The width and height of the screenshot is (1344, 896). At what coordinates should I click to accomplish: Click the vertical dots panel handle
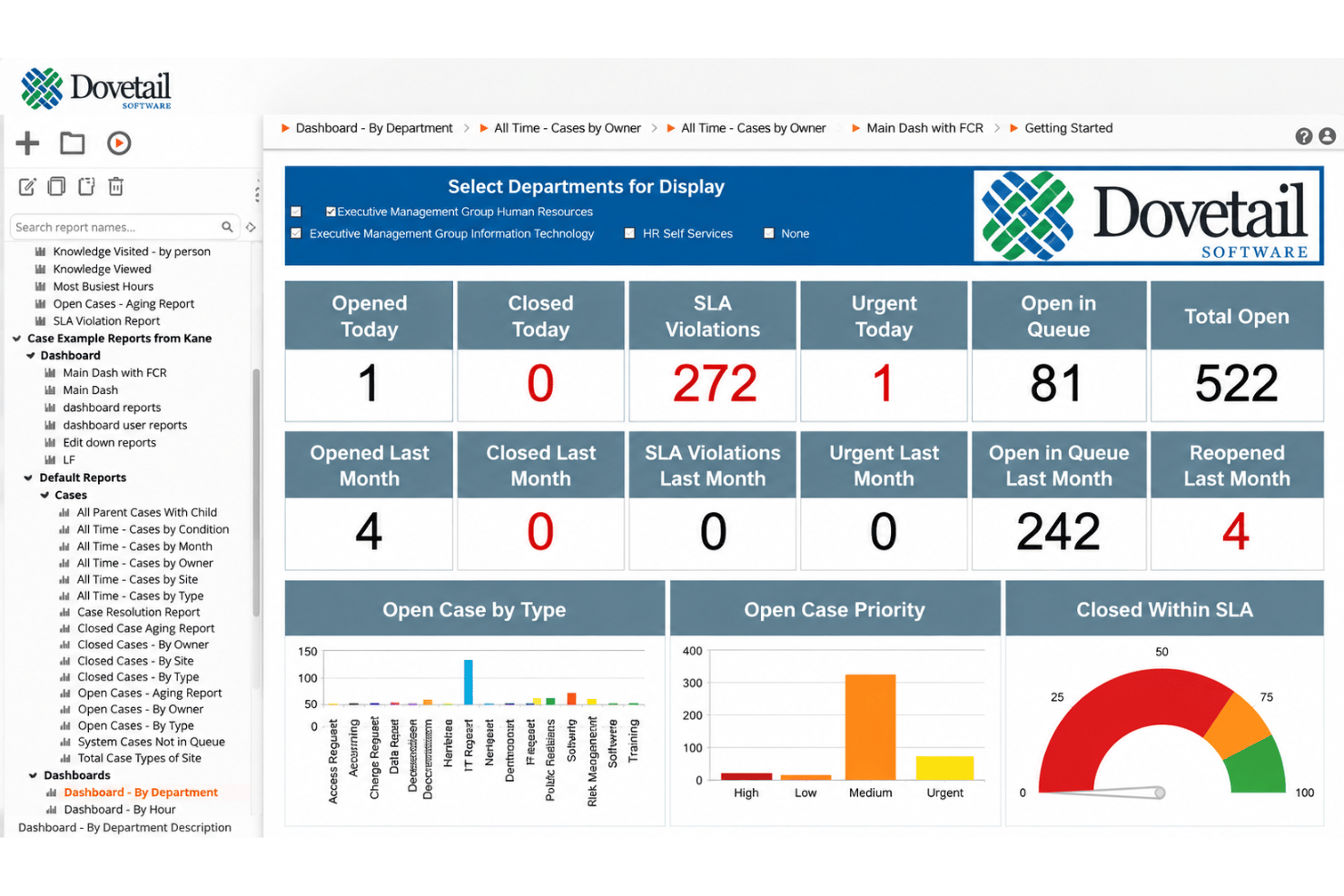pyautogui.click(x=258, y=190)
